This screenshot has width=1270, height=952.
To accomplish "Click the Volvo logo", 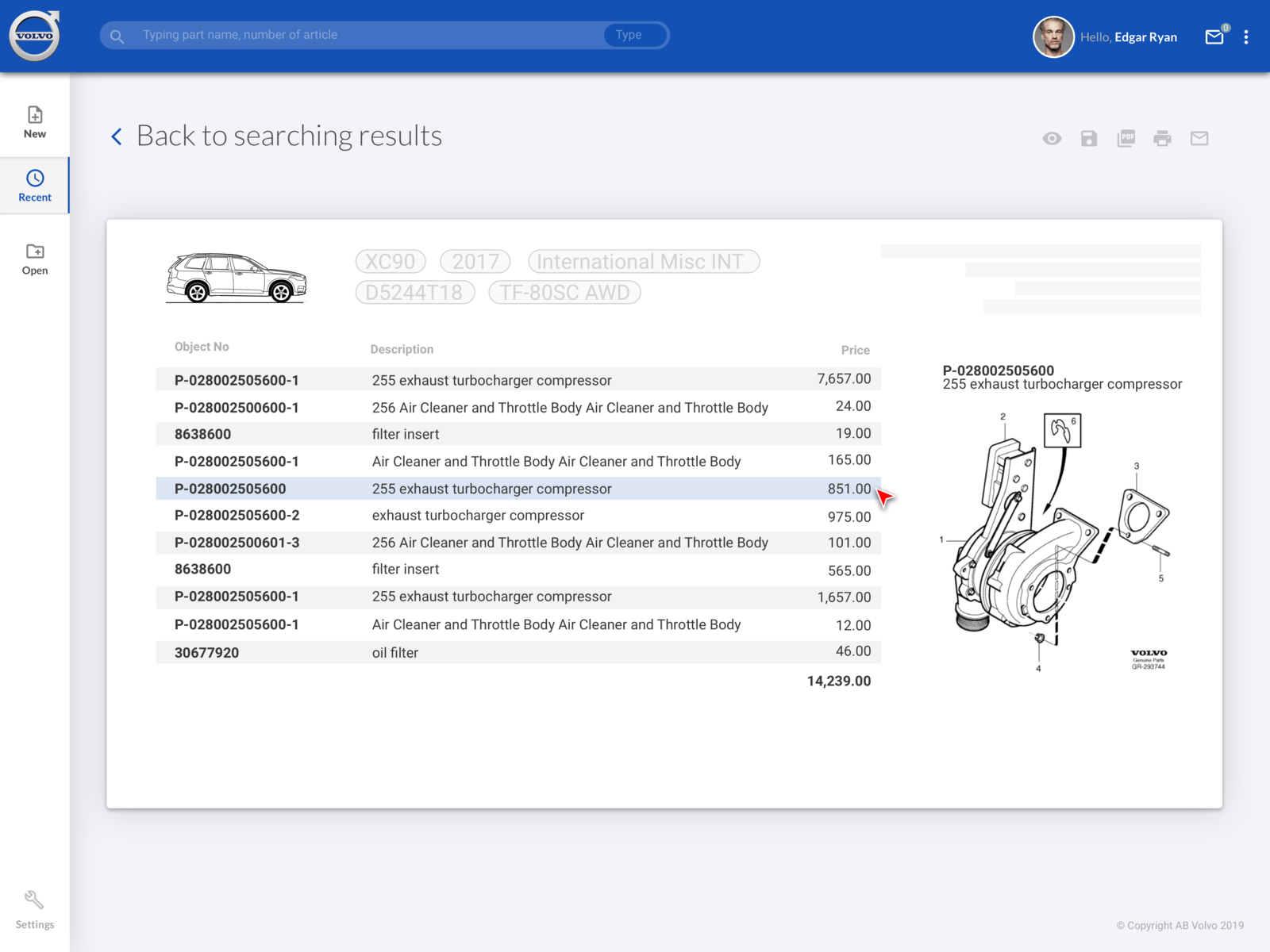I will coord(34,36).
